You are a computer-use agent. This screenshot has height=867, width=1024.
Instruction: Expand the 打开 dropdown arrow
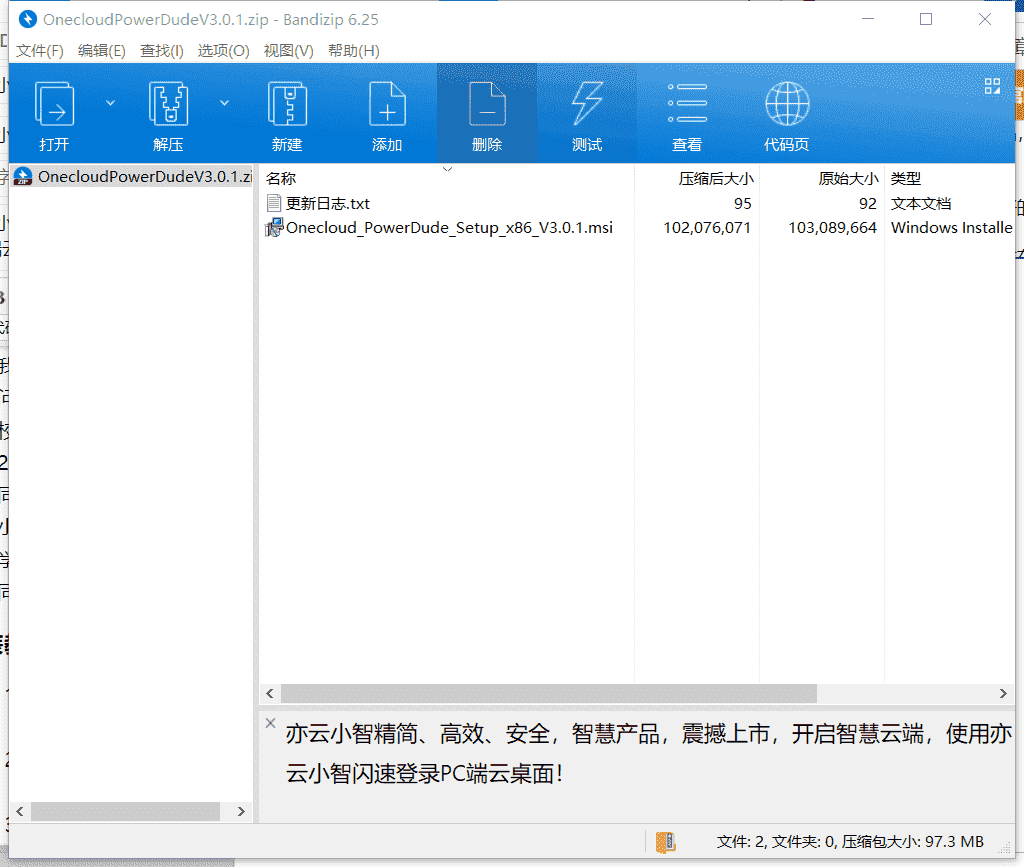[x=110, y=103]
